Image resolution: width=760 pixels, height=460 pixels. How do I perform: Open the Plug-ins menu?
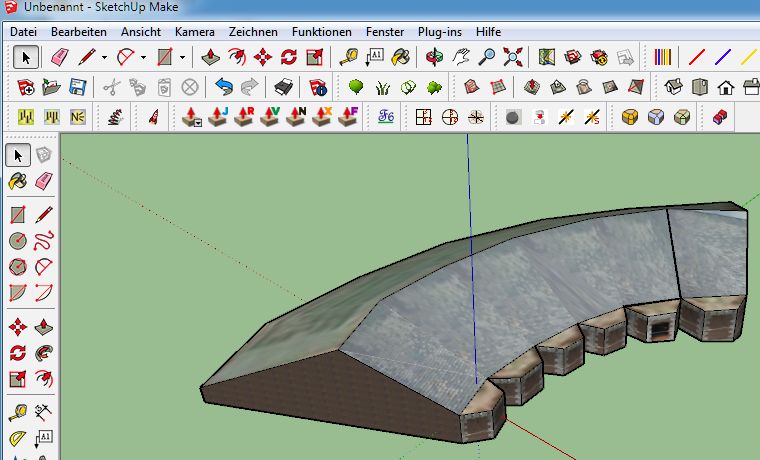tap(439, 32)
